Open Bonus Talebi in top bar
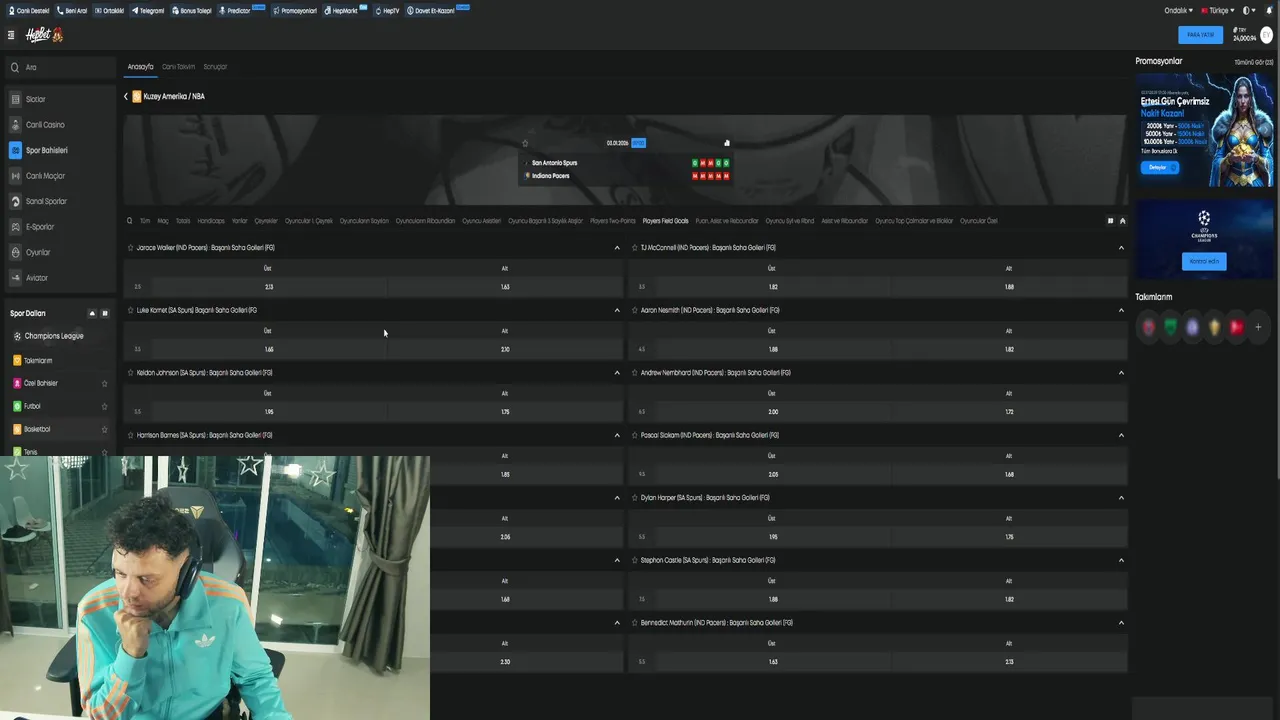The width and height of the screenshot is (1280, 720). 191,10
